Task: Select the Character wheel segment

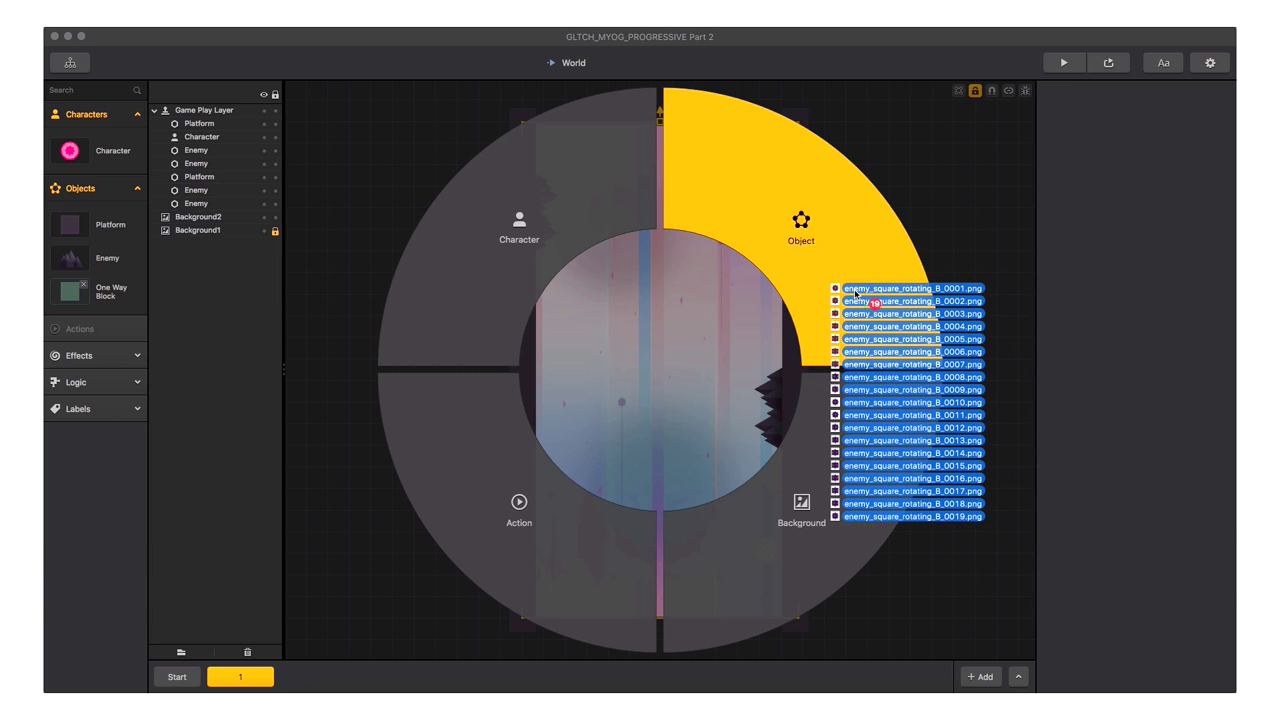Action: (518, 227)
